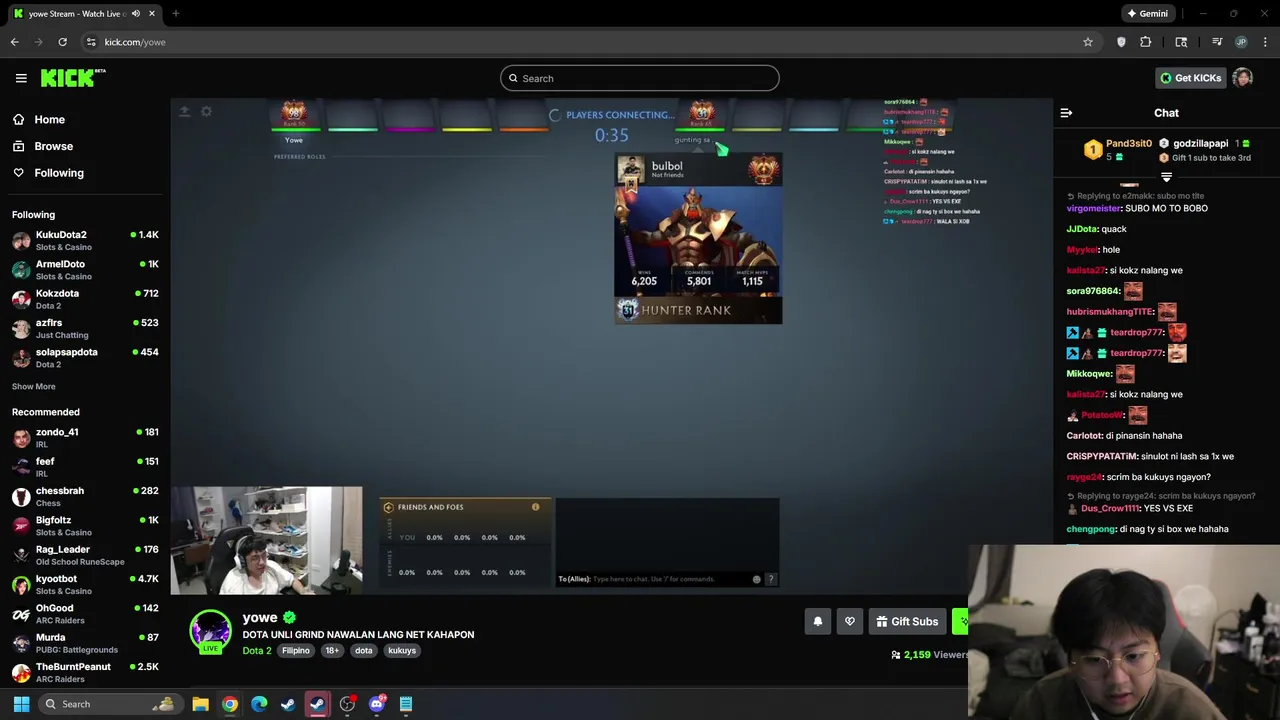Open the user profile avatar menu
The height and width of the screenshot is (720, 1280).
tap(1243, 78)
